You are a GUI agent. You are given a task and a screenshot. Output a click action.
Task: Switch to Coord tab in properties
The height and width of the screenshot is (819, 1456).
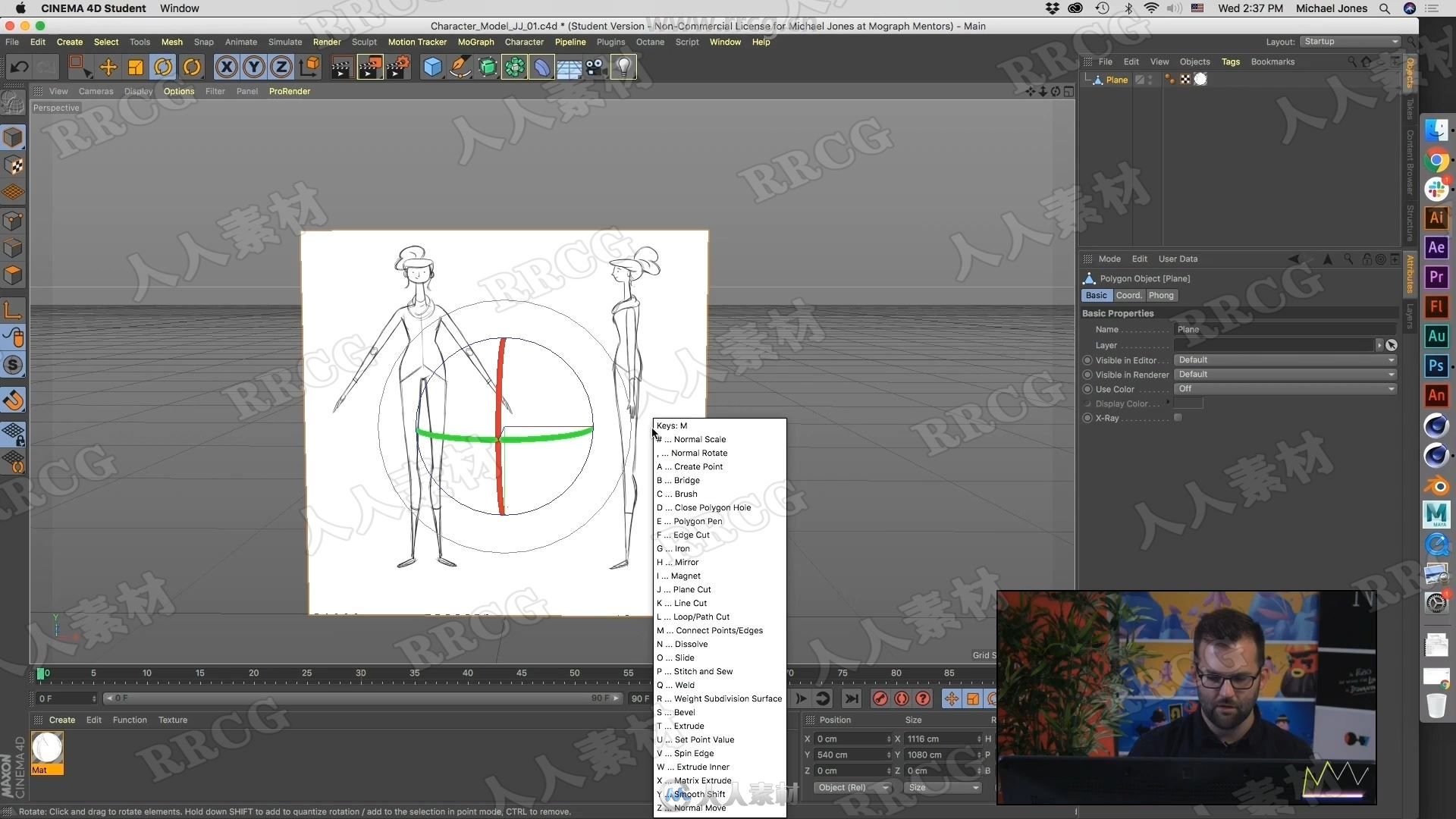point(1127,294)
